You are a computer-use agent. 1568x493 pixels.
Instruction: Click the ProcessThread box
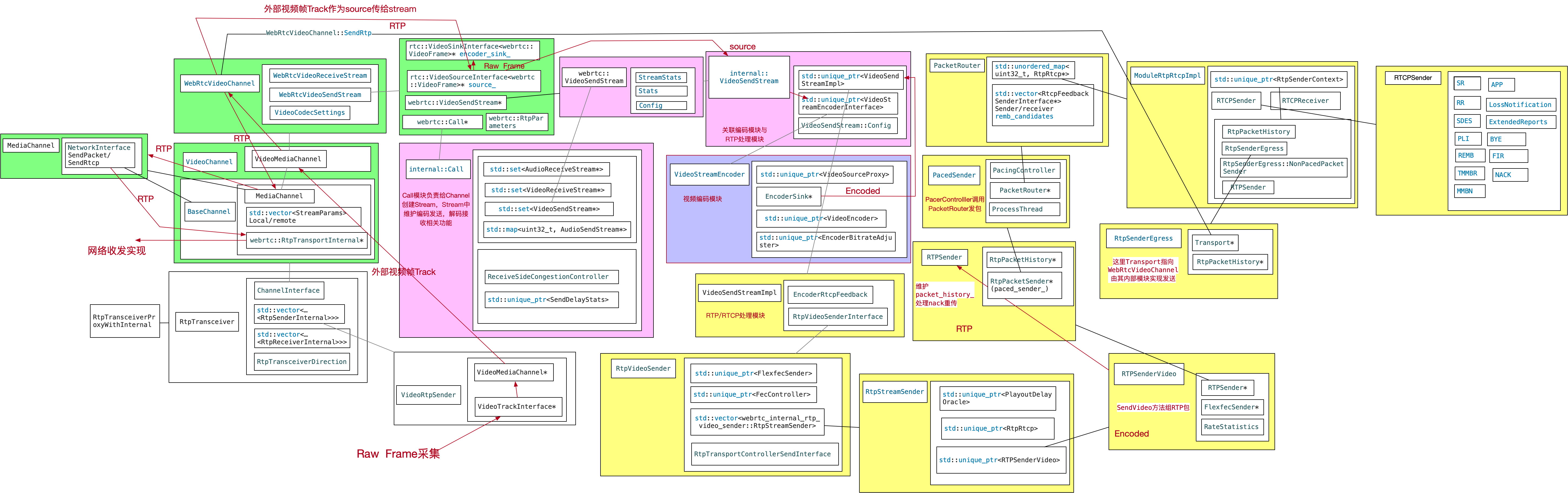[1025, 209]
